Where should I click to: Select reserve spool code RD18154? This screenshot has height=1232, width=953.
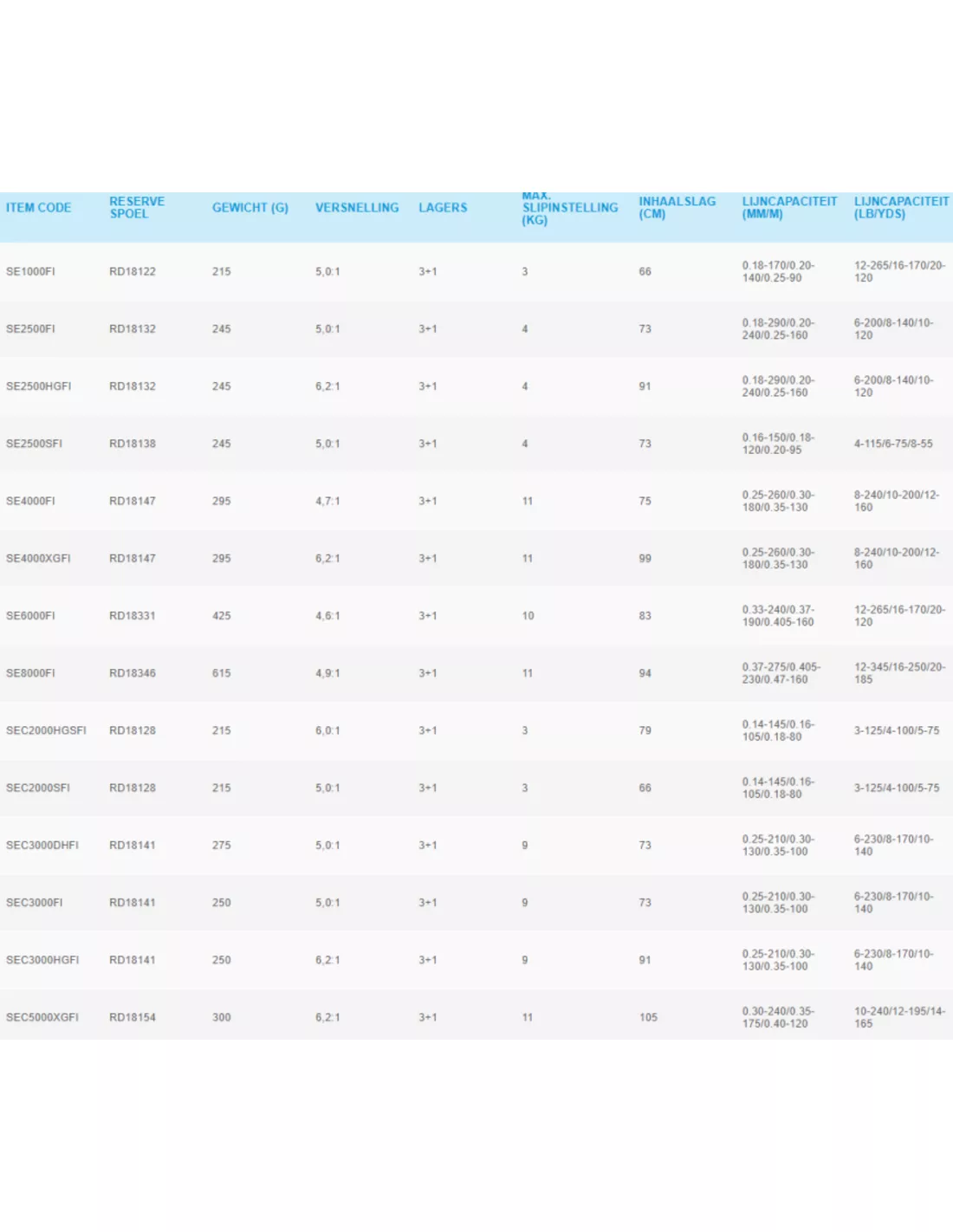133,1018
